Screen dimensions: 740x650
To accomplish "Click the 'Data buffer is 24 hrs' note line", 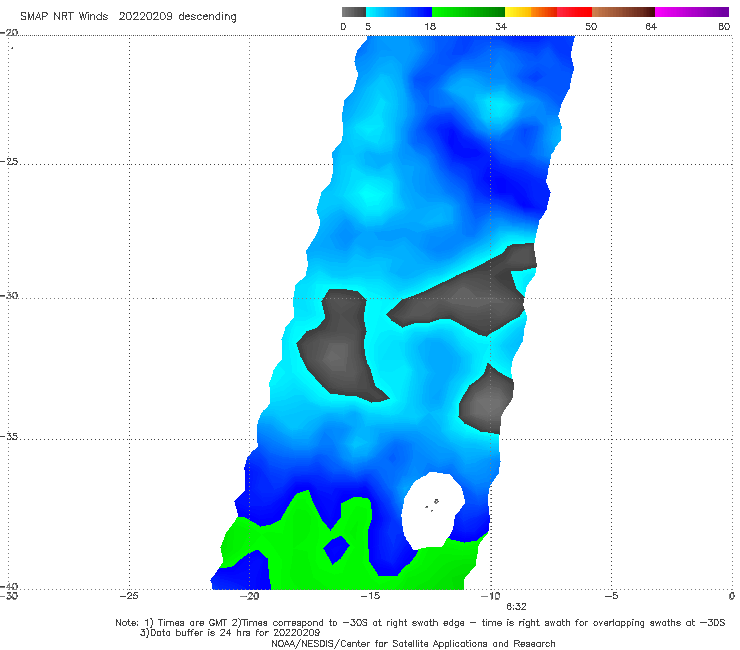I will [x=230, y=633].
